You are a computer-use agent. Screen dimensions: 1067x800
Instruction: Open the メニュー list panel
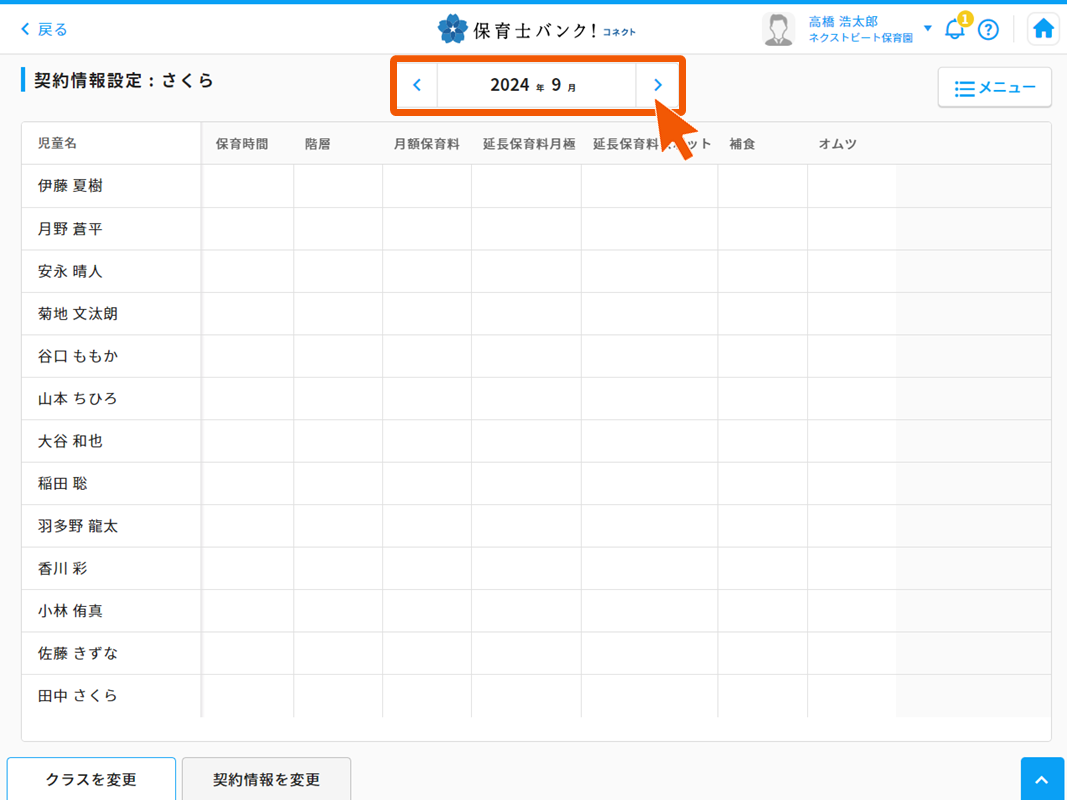pyautogui.click(x=994, y=87)
